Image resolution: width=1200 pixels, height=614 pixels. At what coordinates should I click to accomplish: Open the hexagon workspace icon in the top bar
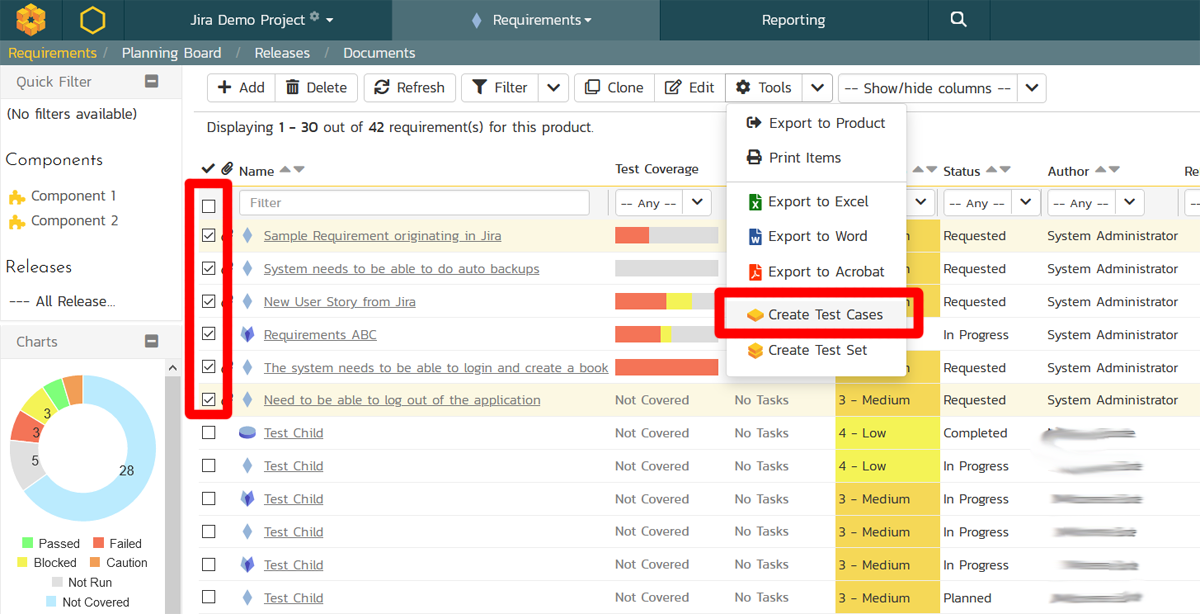[x=92, y=19]
